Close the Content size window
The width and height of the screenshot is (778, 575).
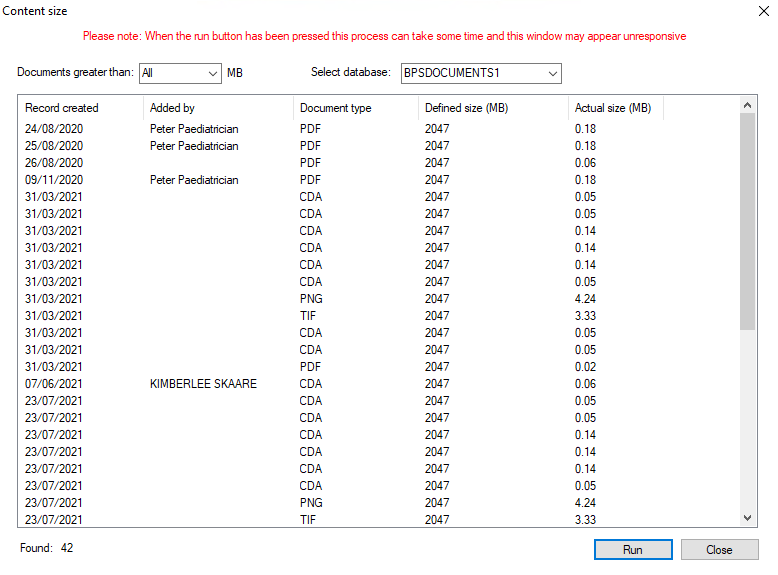764,11
